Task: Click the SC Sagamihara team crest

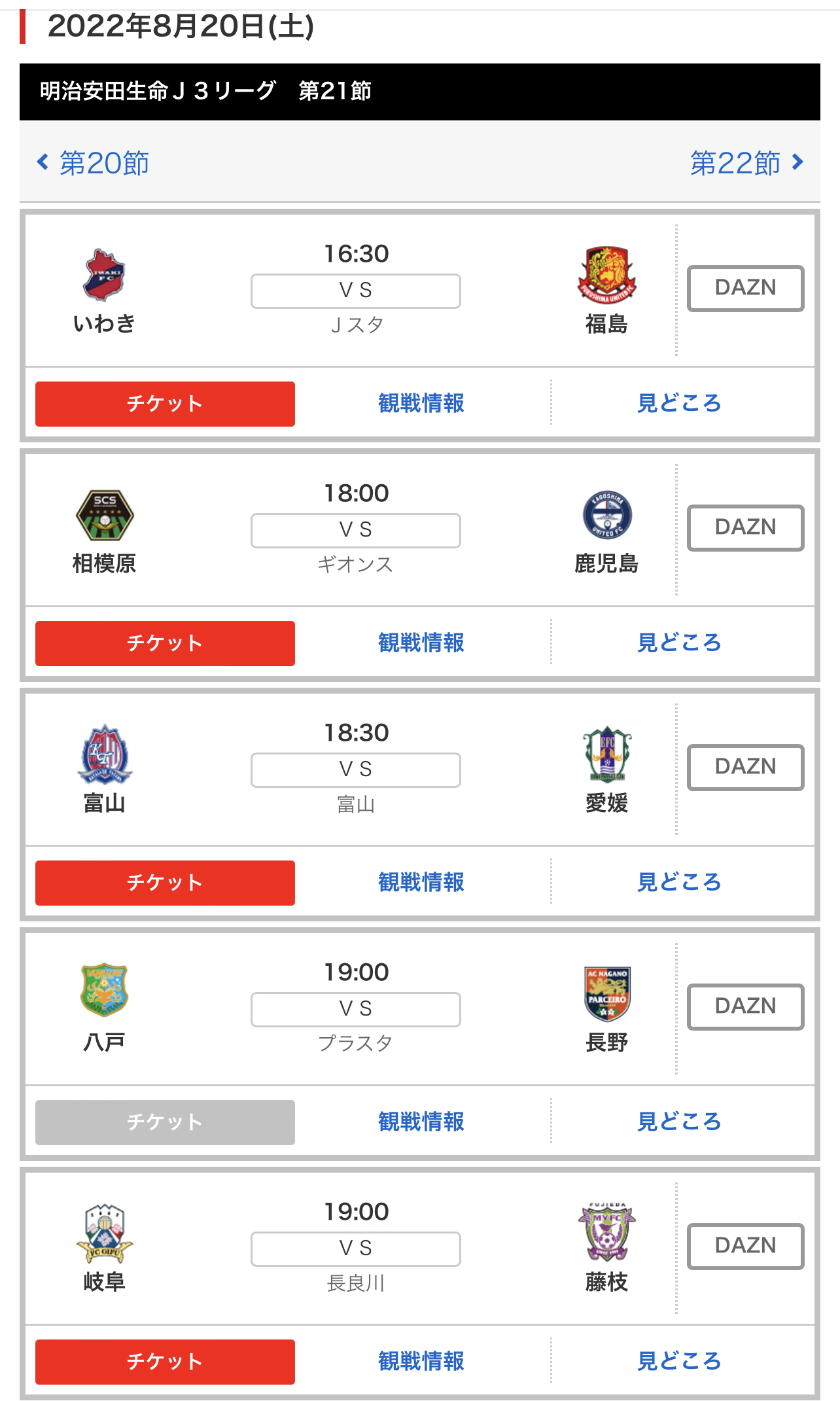Action: coord(105,515)
